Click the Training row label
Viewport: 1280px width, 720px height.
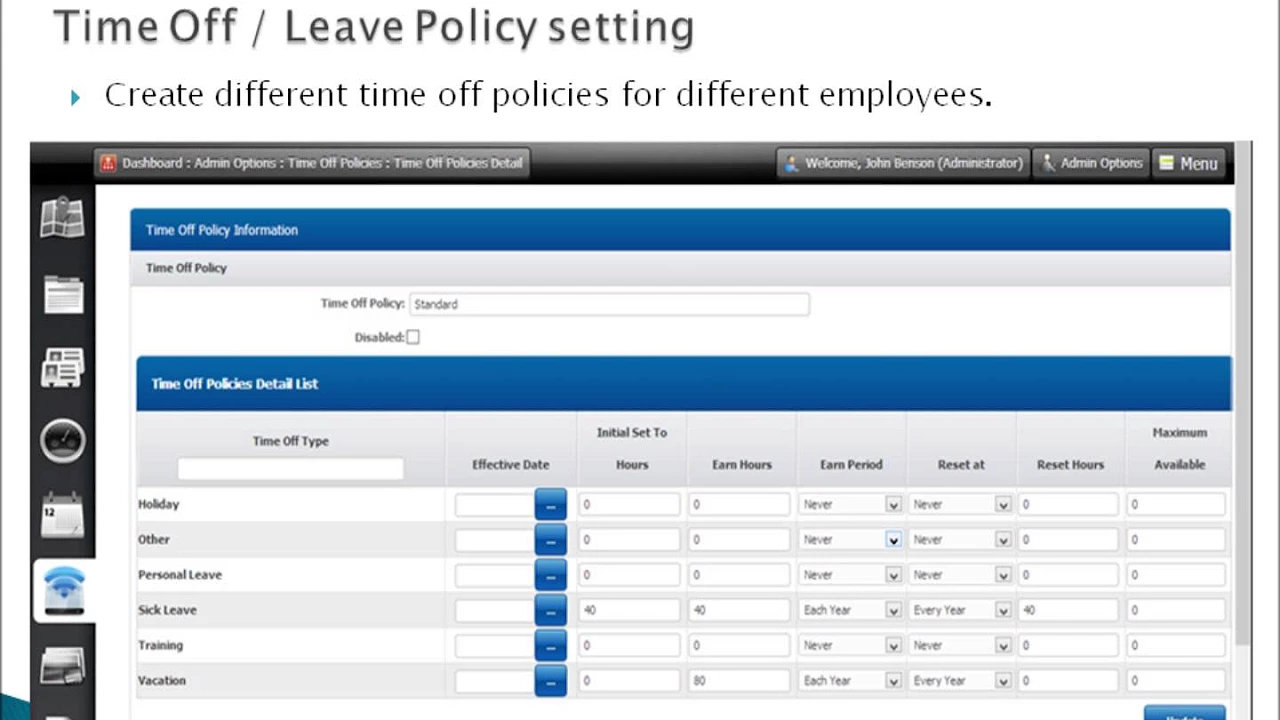(160, 645)
